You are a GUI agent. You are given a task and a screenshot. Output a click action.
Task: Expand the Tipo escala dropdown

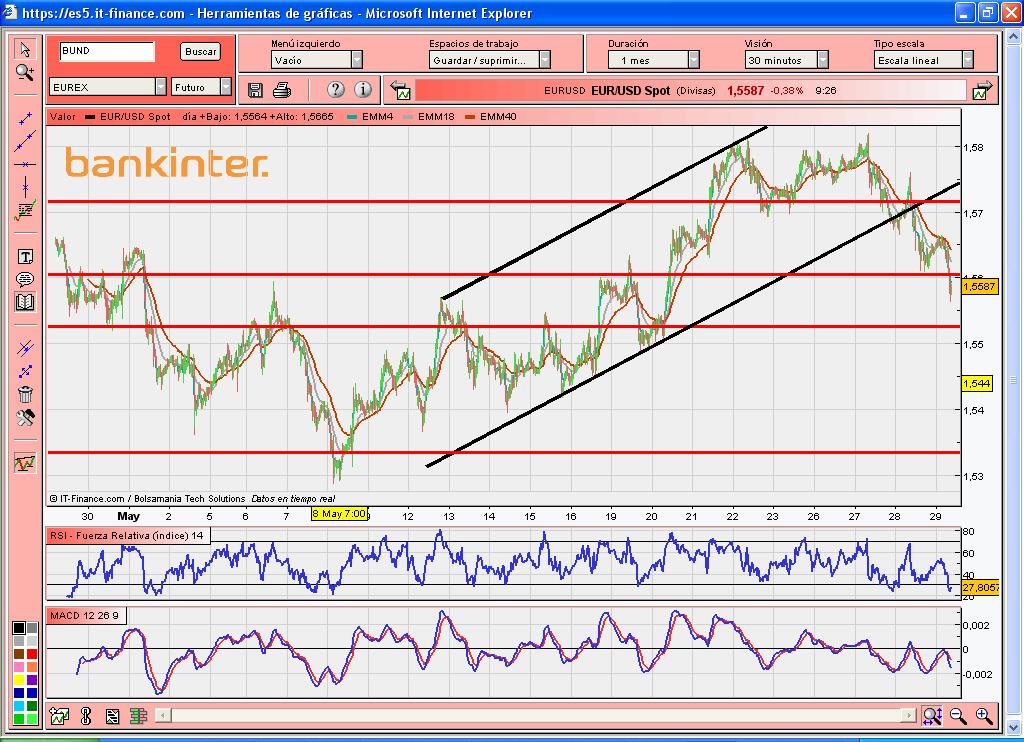(x=967, y=60)
